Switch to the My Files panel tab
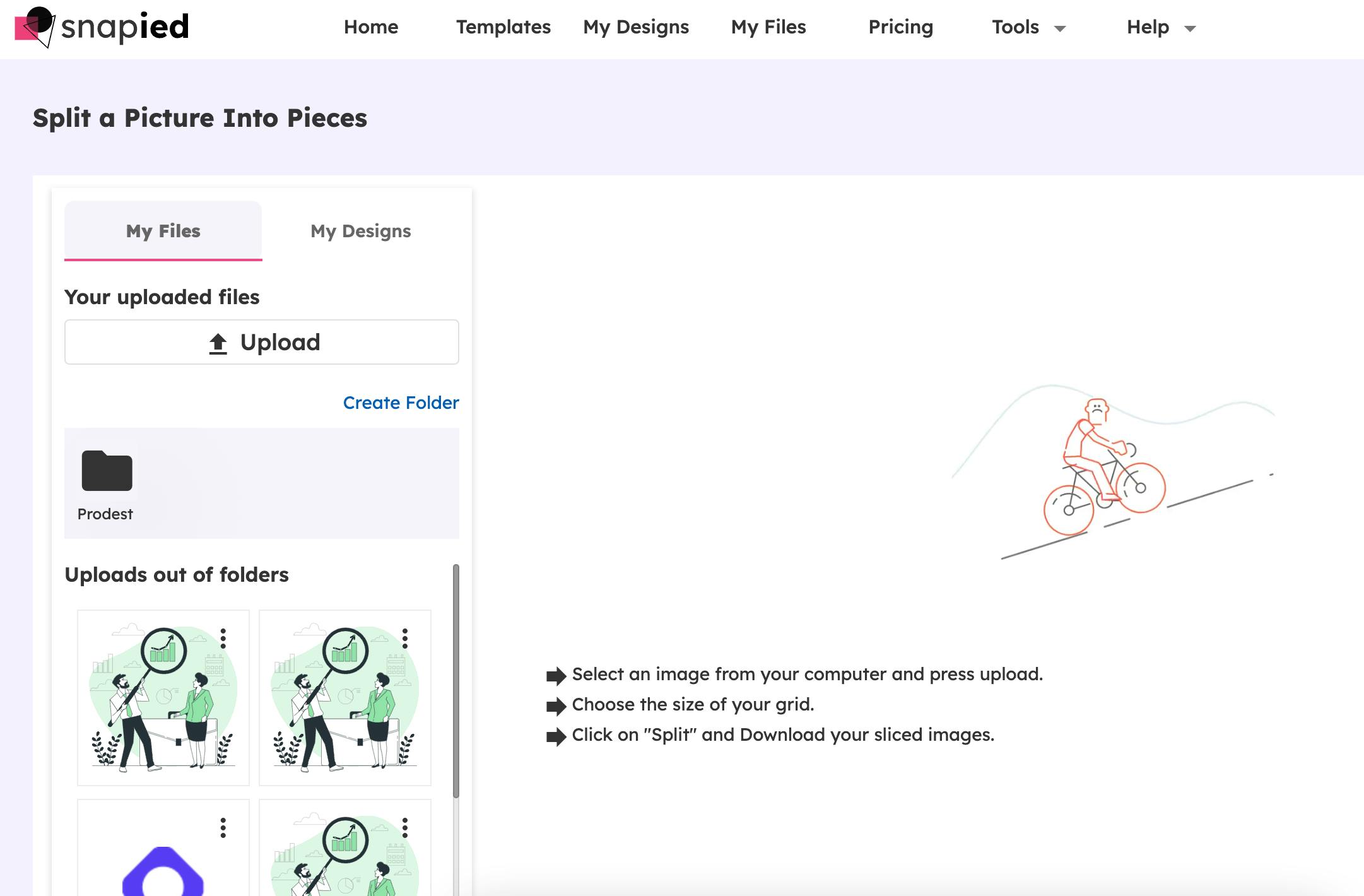The image size is (1364, 896). [x=163, y=231]
